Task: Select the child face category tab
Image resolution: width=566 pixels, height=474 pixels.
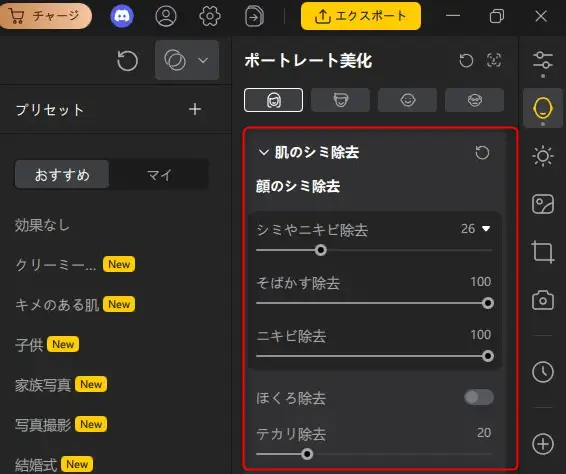Action: click(x=408, y=100)
